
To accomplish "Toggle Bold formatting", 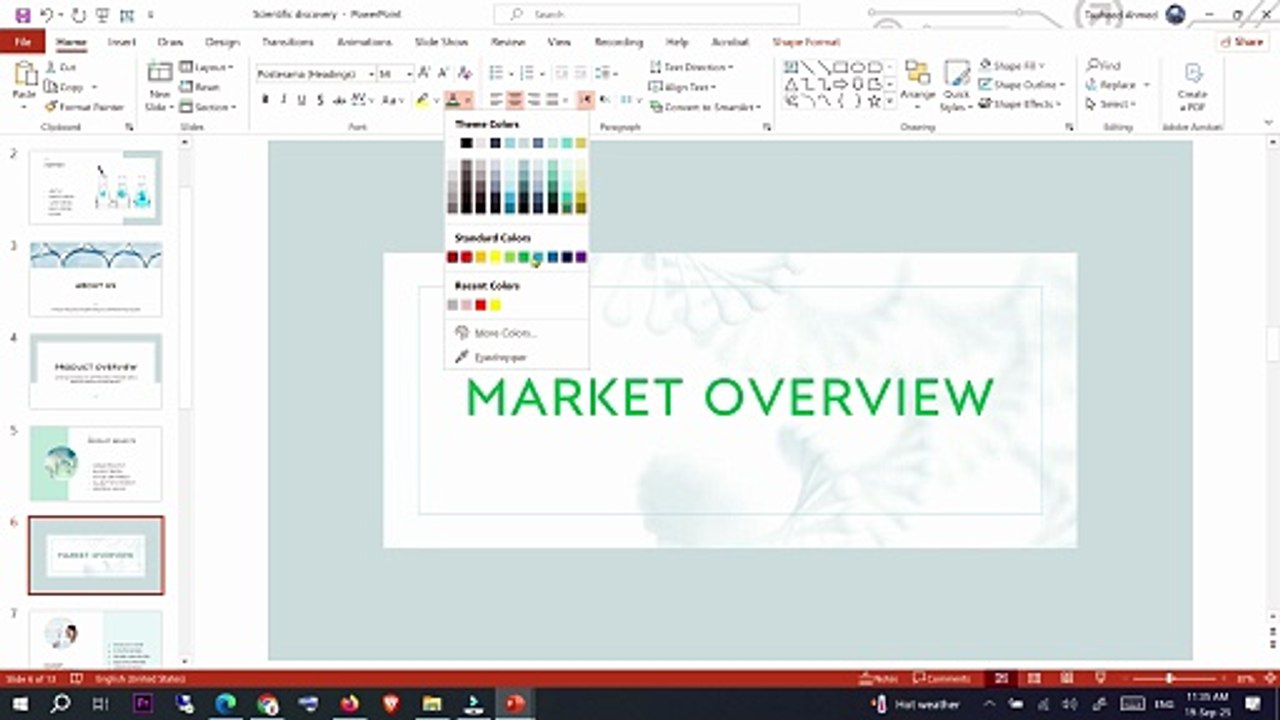I will (265, 100).
